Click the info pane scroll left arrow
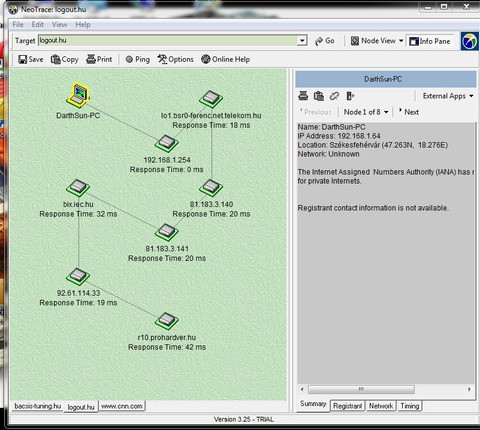 (x=302, y=389)
